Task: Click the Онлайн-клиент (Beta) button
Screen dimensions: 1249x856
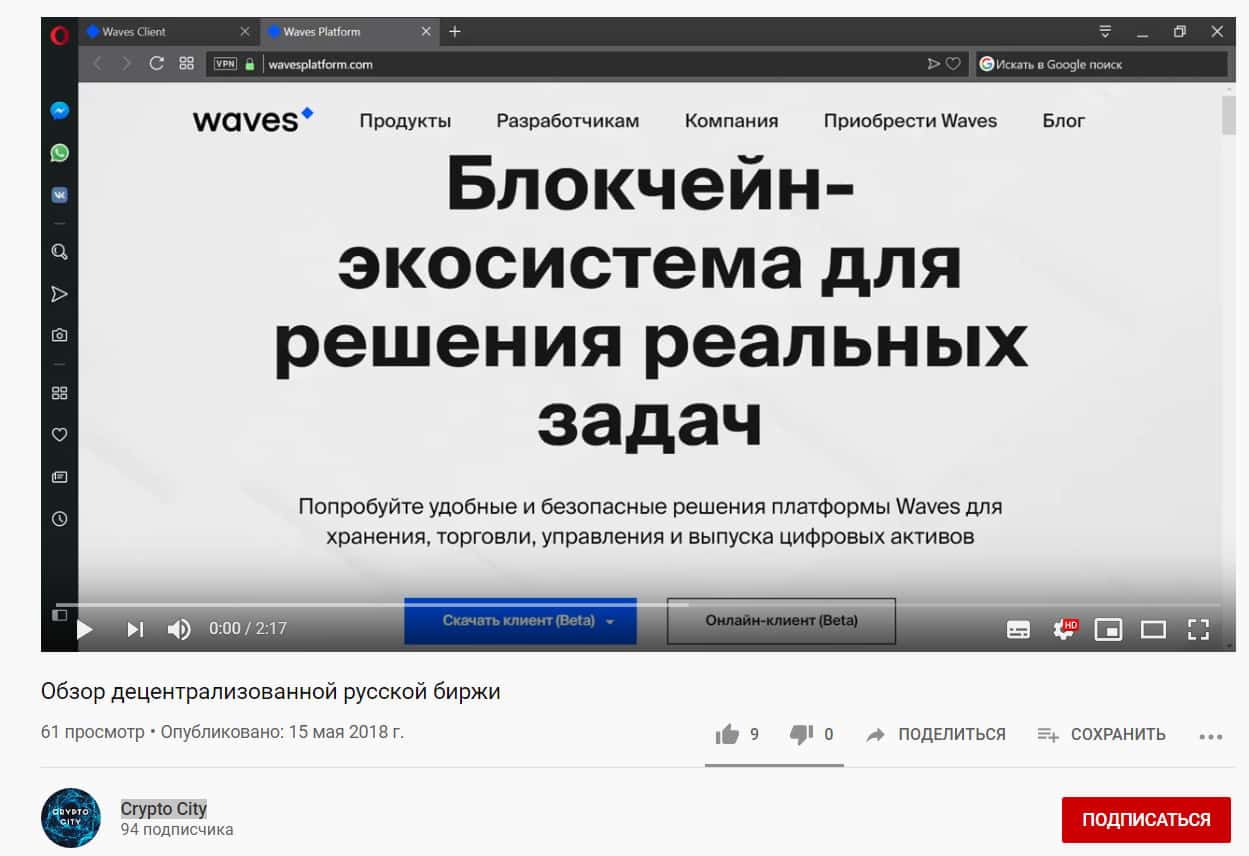Action: pyautogui.click(x=781, y=621)
